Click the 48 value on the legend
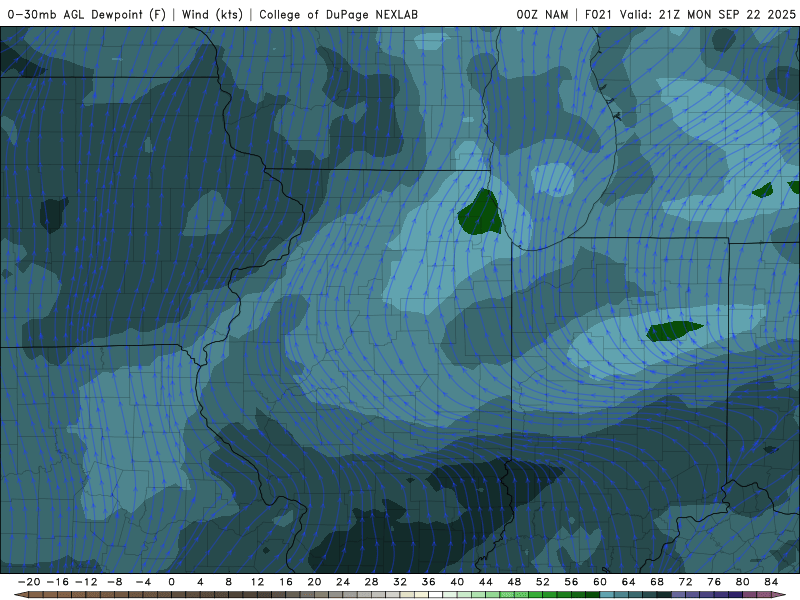The height and width of the screenshot is (600, 800). [x=514, y=582]
